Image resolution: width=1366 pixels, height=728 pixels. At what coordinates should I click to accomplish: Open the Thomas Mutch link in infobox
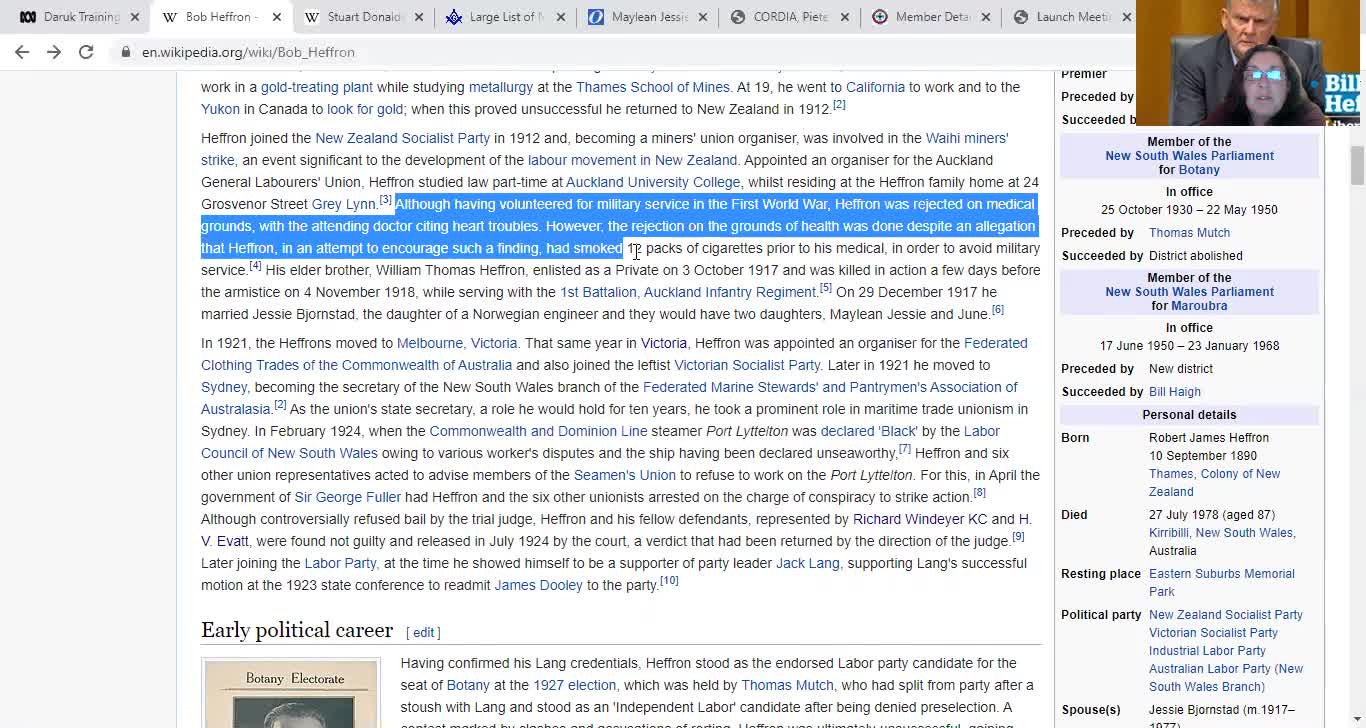(1189, 233)
